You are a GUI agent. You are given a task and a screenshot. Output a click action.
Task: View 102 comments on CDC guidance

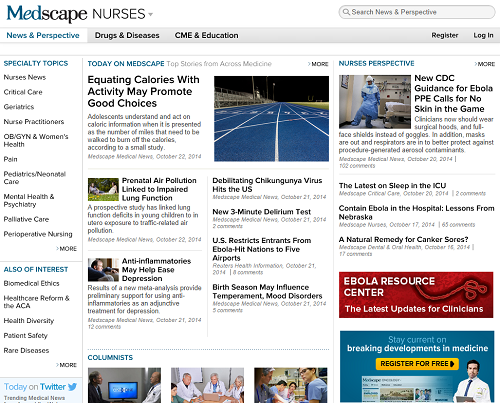click(x=357, y=166)
